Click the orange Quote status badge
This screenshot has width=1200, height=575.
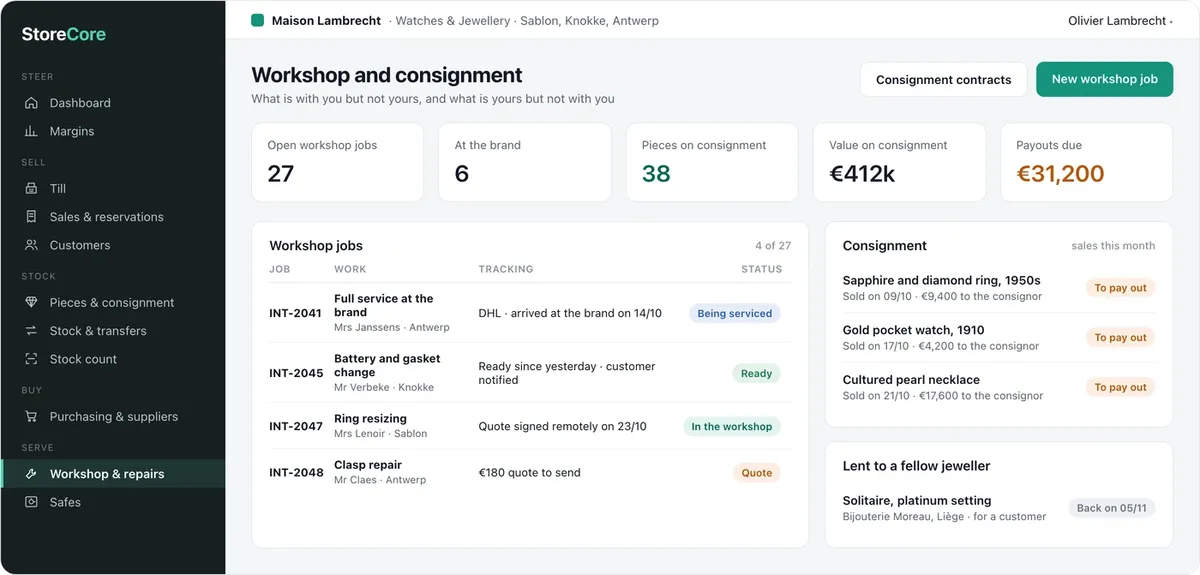point(756,472)
